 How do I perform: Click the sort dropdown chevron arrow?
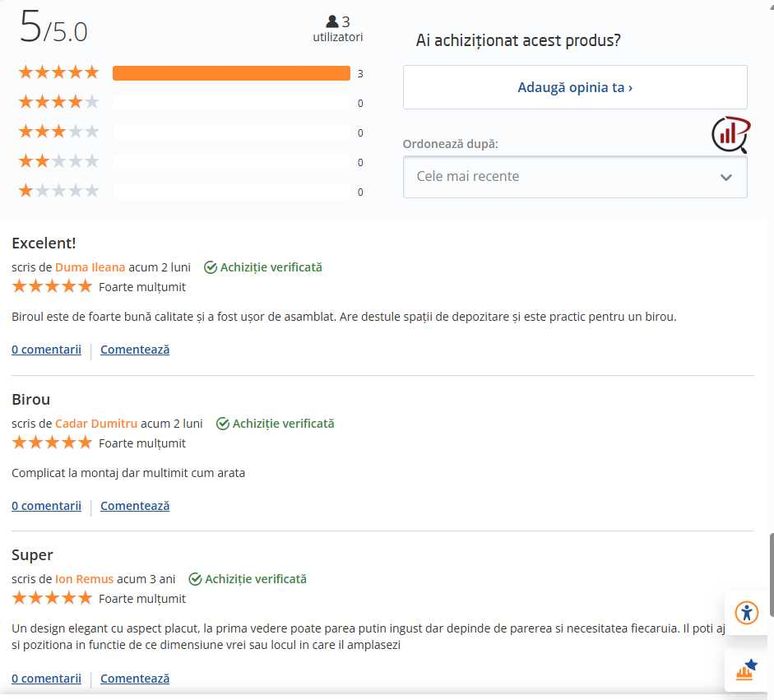pos(726,177)
